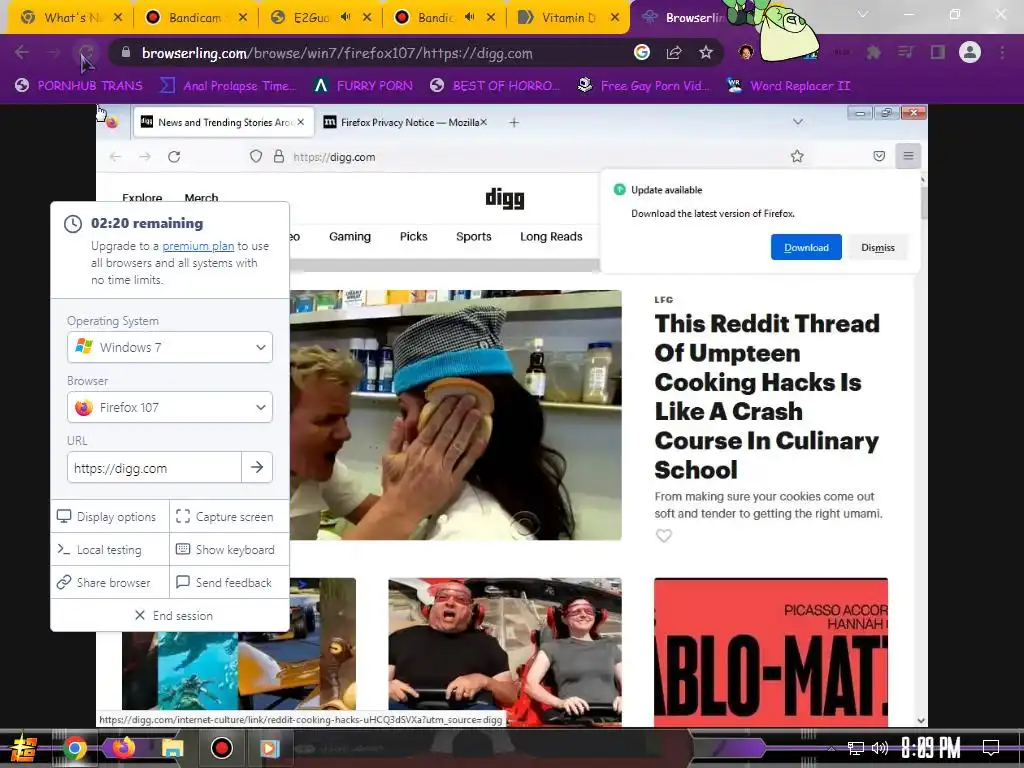End session in Browserling panel
This screenshot has width=1024, height=768.
pos(173,615)
